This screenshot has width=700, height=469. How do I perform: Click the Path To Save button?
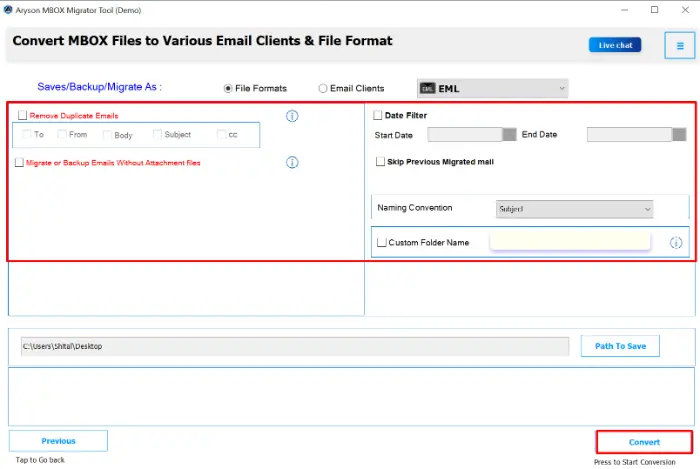click(x=620, y=346)
